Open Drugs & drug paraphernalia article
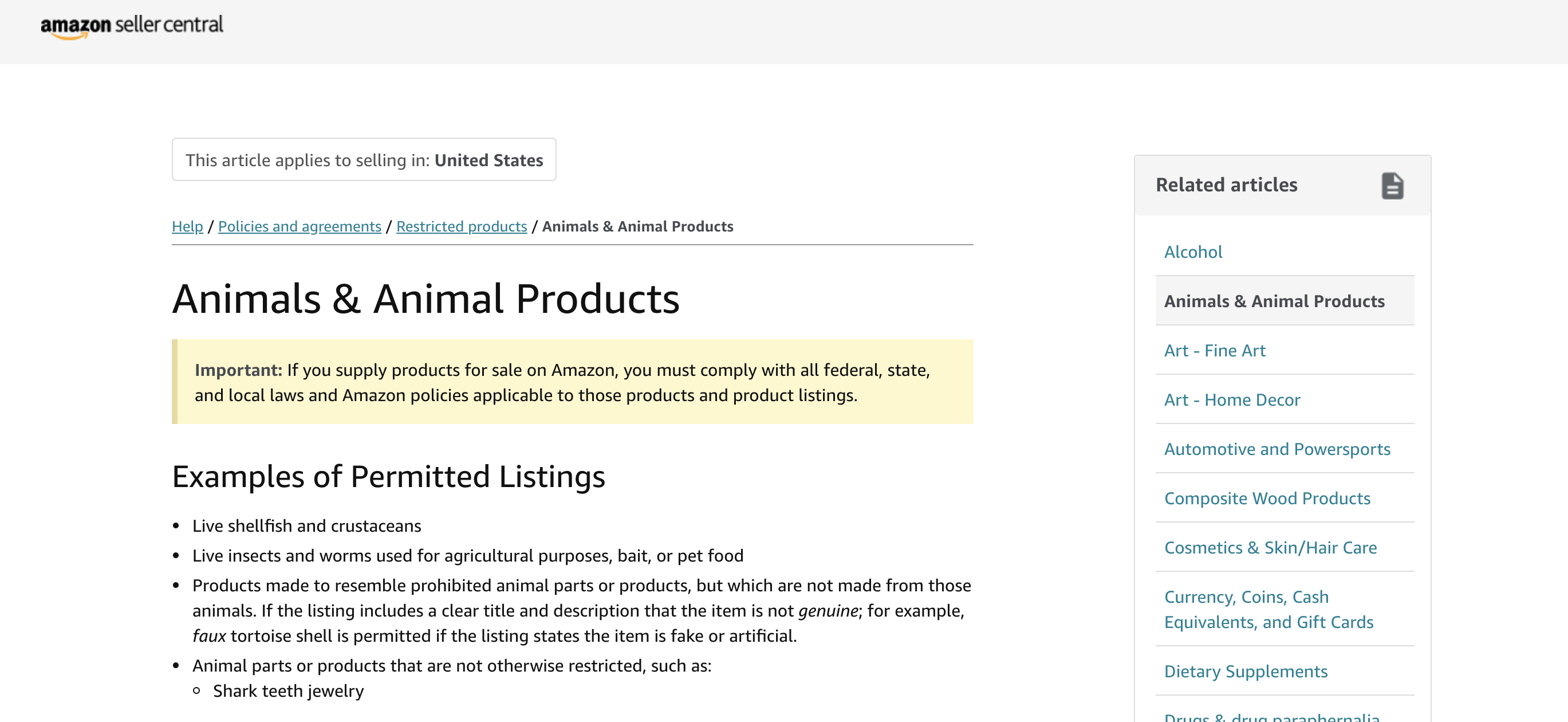The image size is (1568, 722). point(1271,716)
